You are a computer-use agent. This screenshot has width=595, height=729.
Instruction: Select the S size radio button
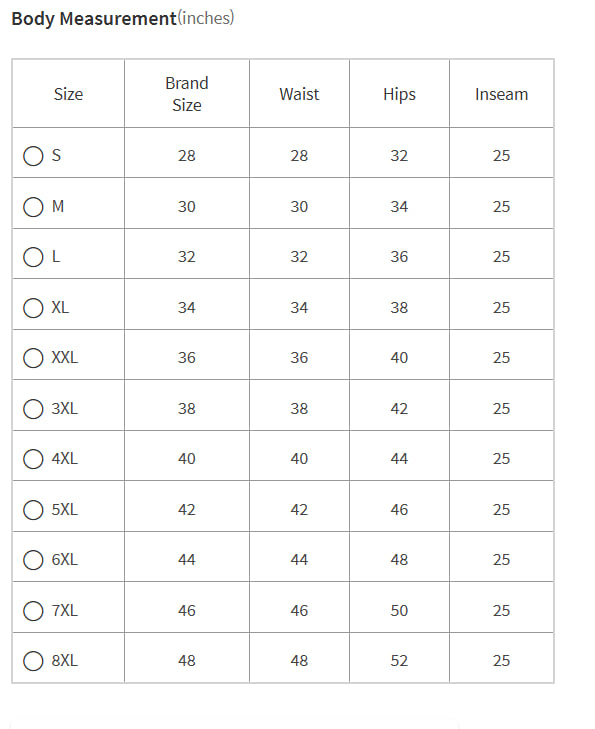point(33,156)
